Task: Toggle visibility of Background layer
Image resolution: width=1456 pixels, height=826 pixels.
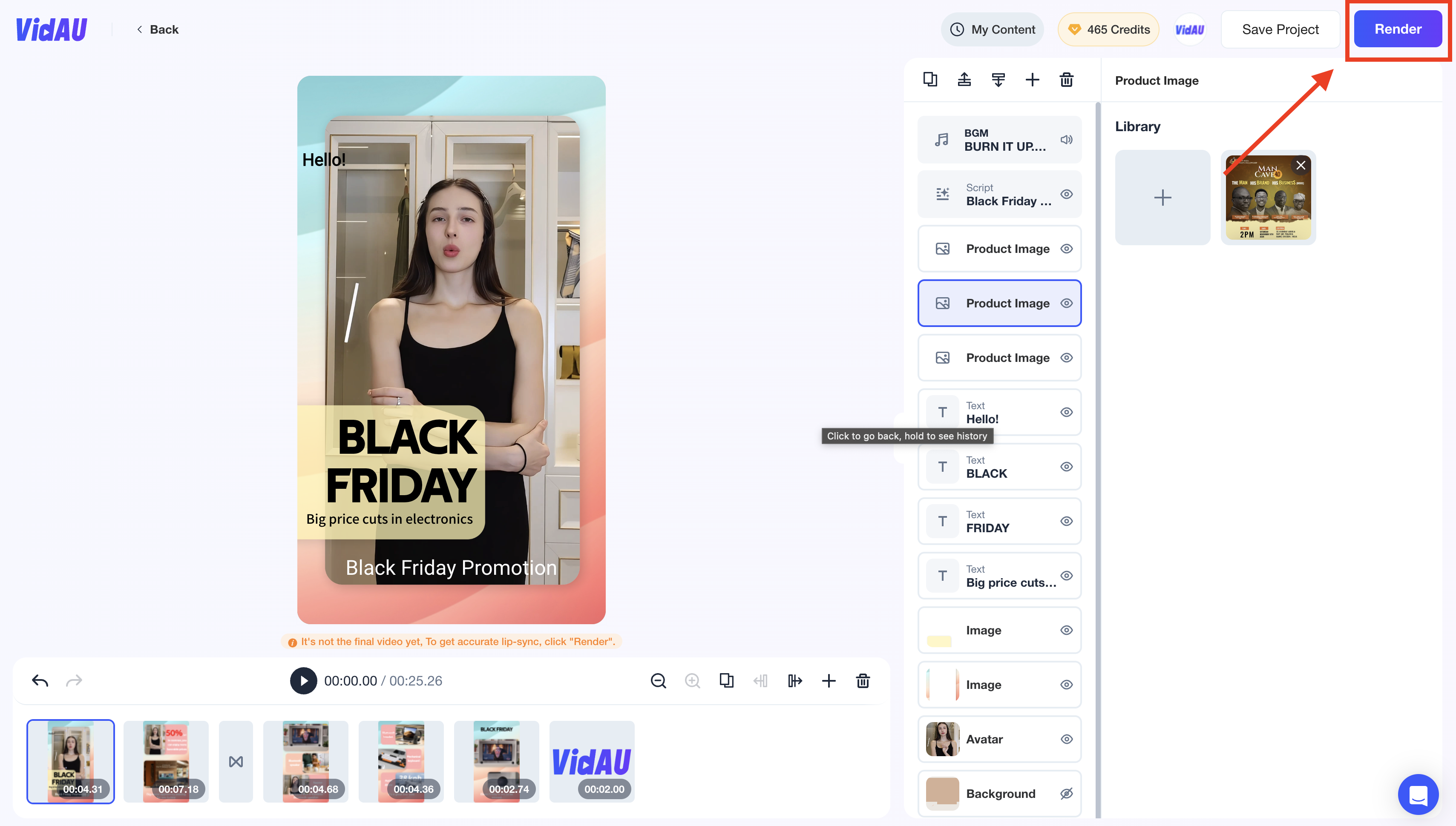Action: pos(1065,793)
